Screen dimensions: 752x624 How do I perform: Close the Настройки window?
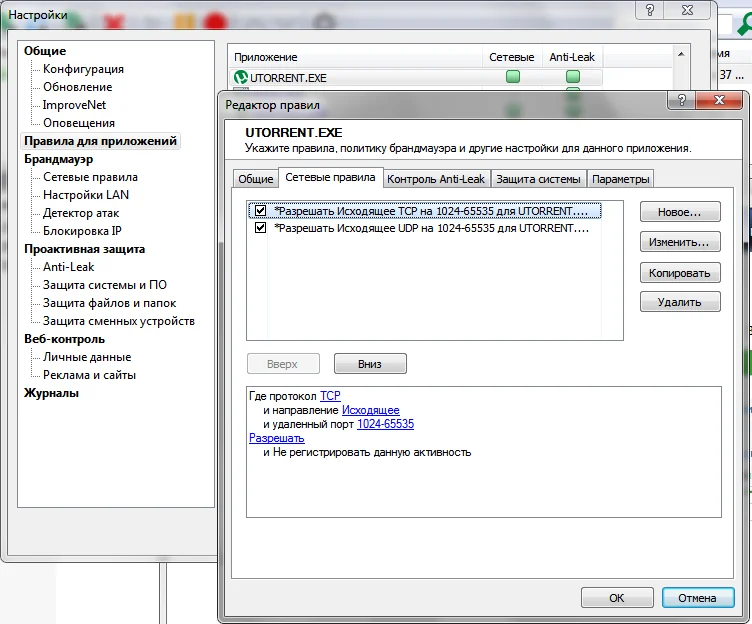(687, 10)
